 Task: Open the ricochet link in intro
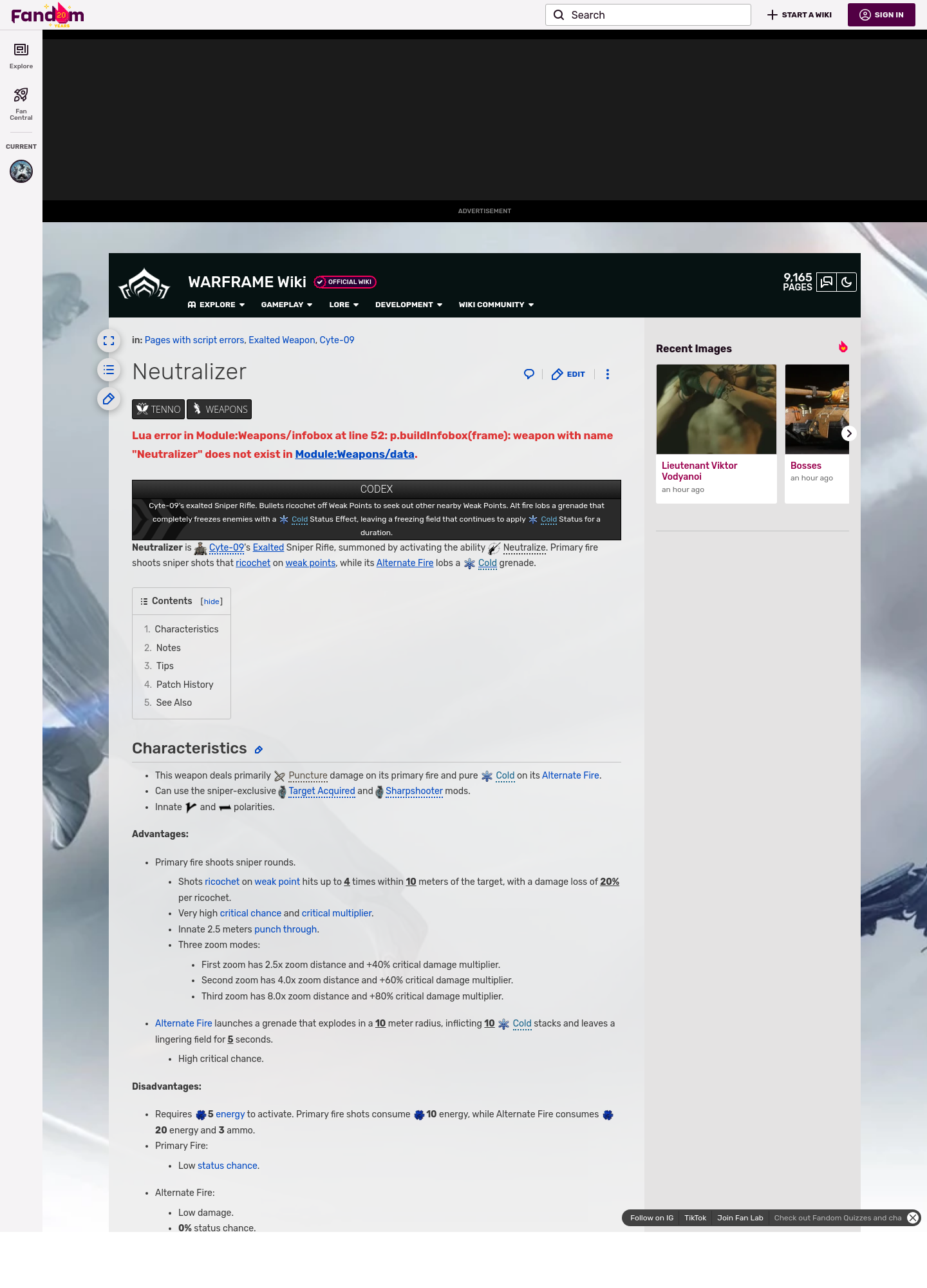(253, 563)
